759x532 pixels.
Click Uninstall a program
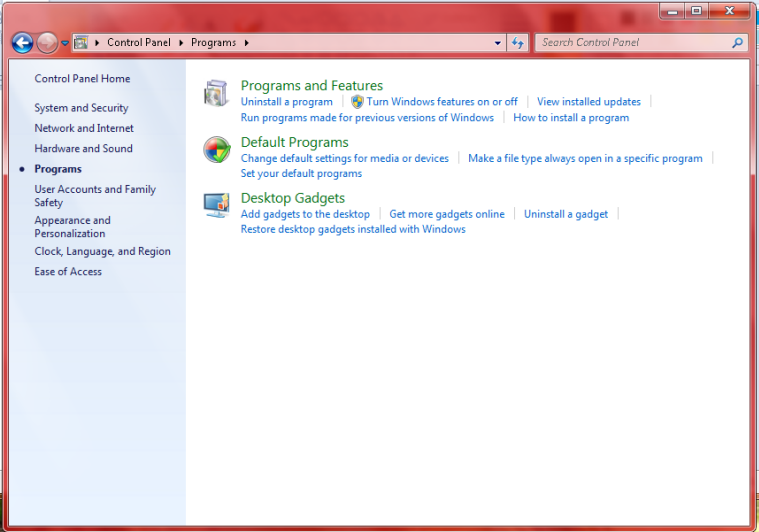point(287,102)
